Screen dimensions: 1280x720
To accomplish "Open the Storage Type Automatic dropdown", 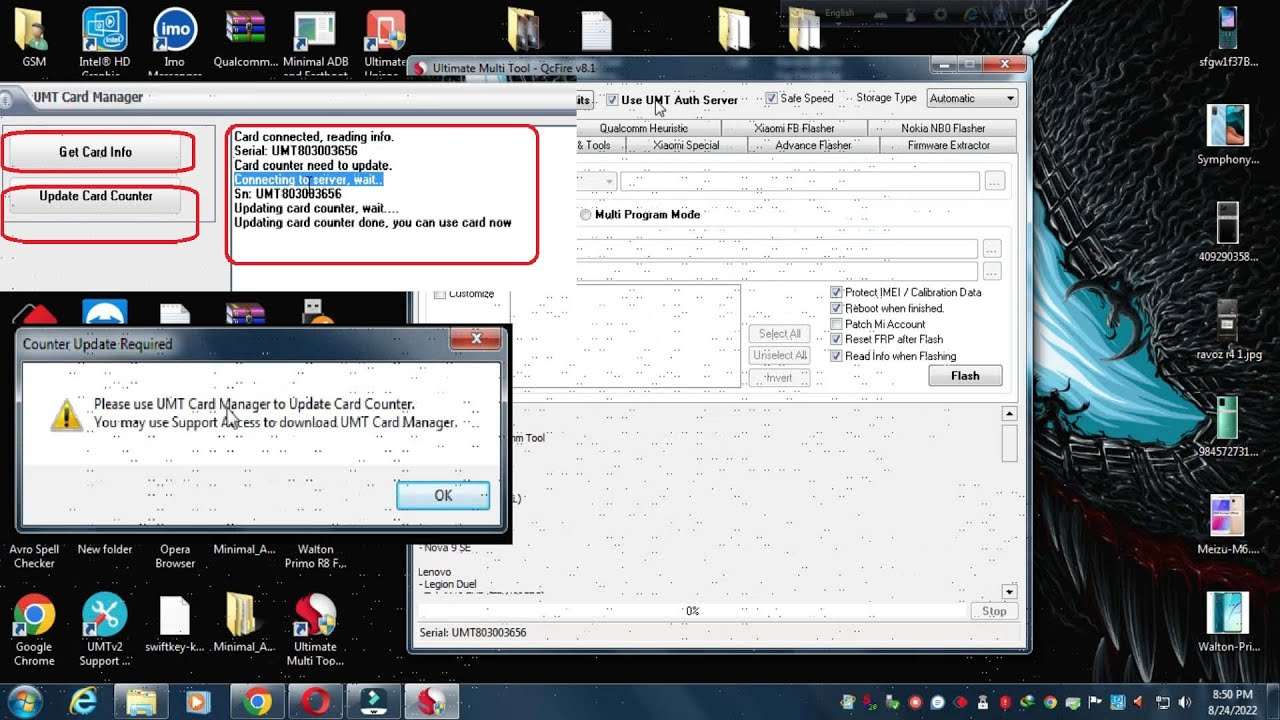I will [972, 98].
